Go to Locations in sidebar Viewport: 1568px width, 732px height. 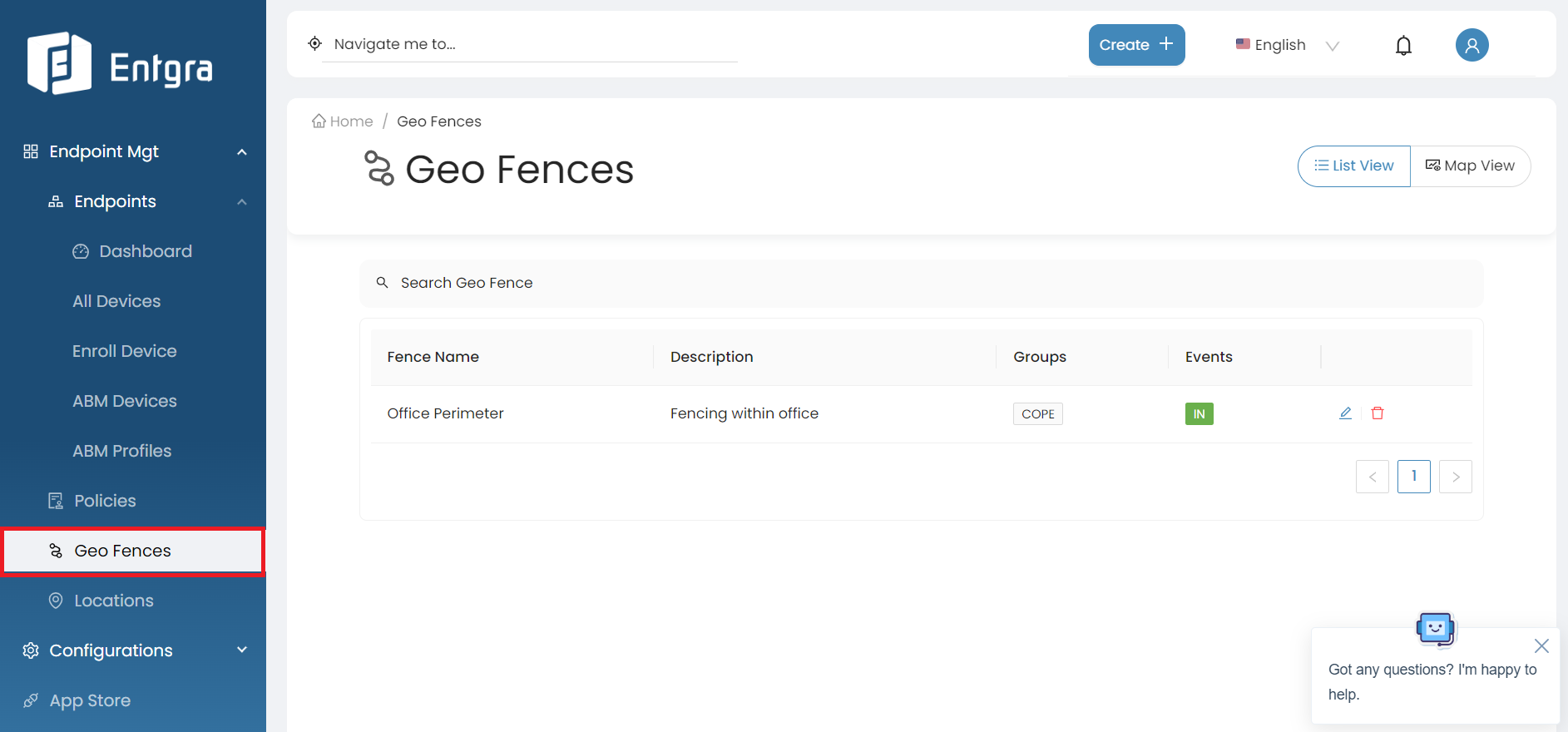tap(114, 601)
